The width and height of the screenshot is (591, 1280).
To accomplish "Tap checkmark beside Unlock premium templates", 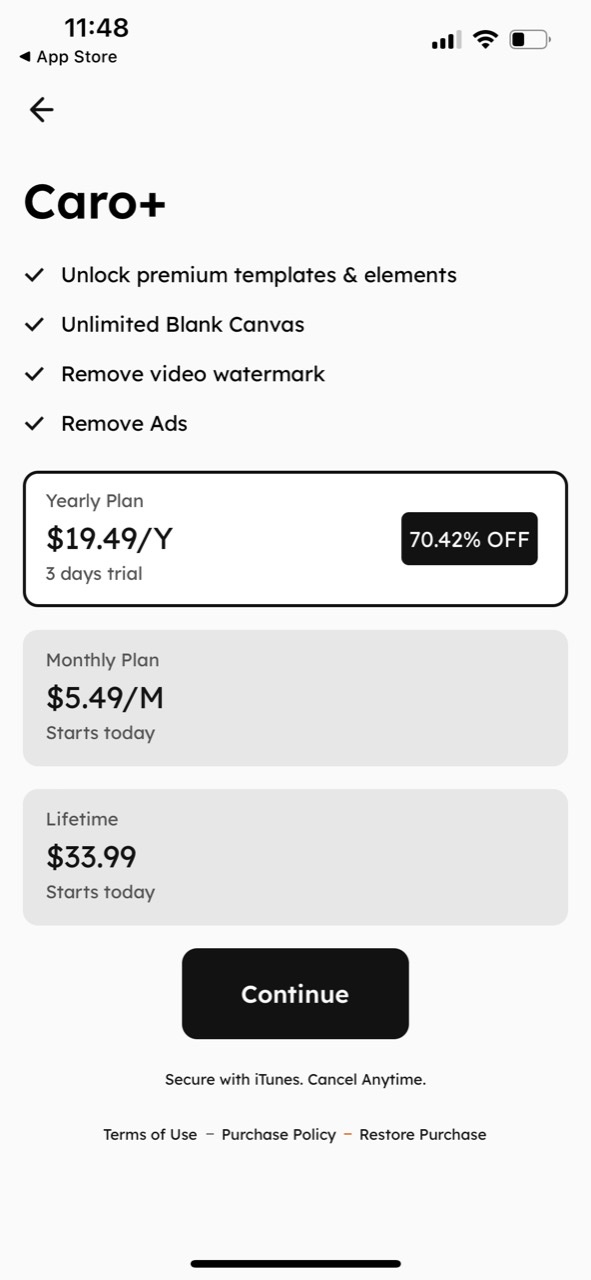I will pyautogui.click(x=35, y=275).
